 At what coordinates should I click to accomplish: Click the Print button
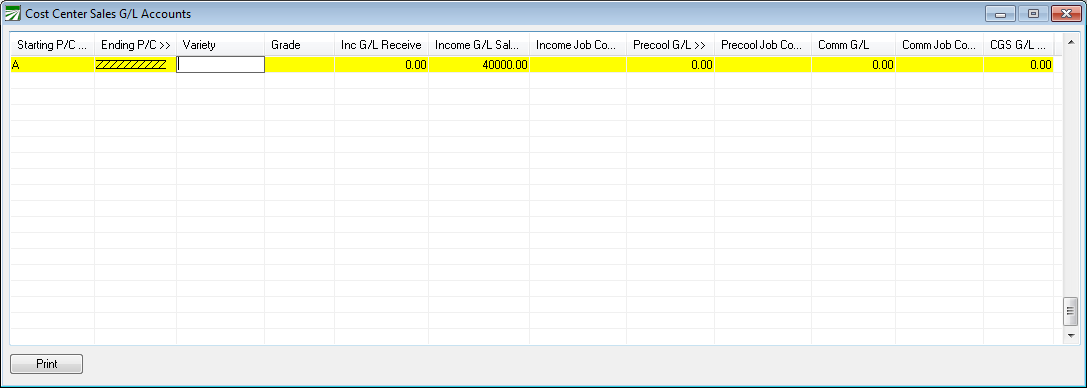coord(46,364)
